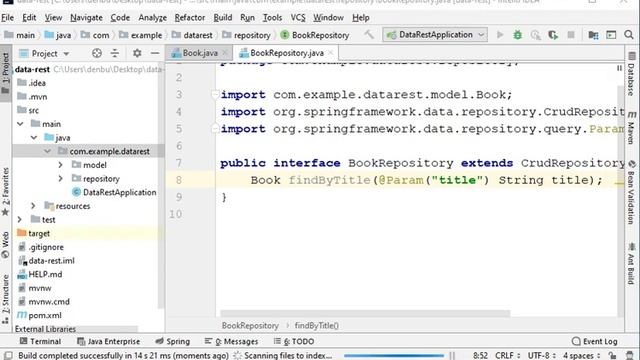Toggle read-only lock icon in status bar

(x=612, y=356)
